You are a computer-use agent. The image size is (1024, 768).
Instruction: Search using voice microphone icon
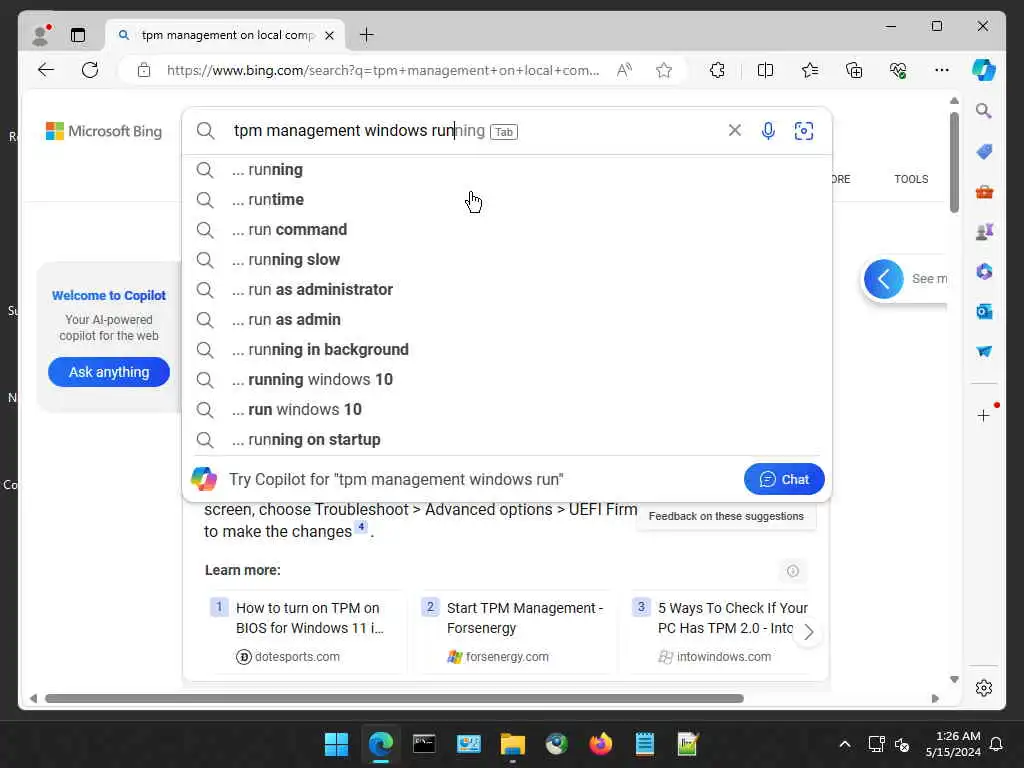(x=769, y=131)
